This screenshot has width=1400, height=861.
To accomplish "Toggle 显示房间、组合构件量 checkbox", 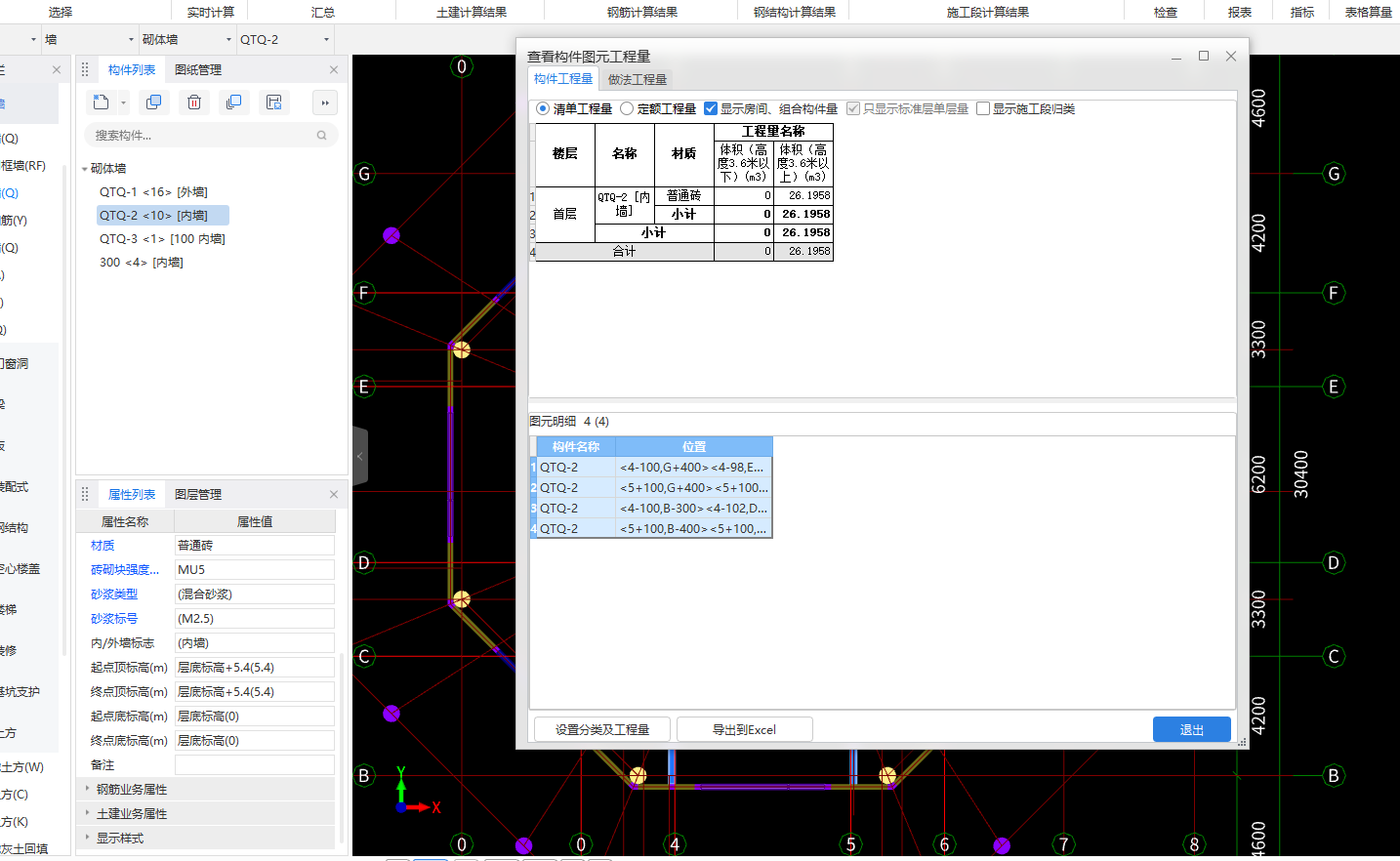I will [x=711, y=108].
